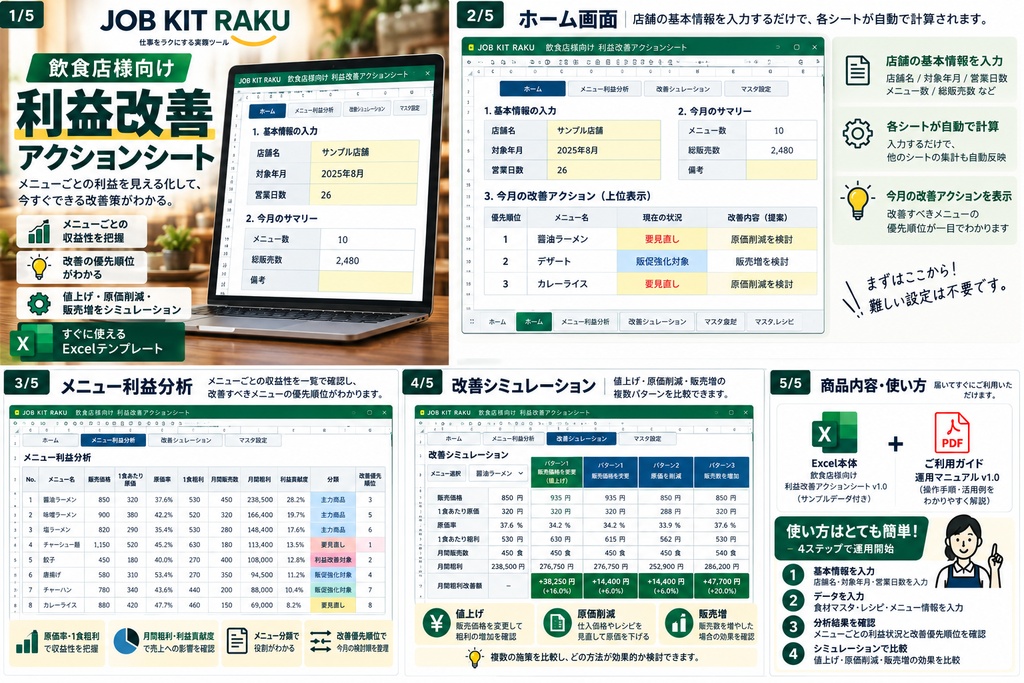Click the Excel icon beside すぐに使えるExcelテンプレート
The height and width of the screenshot is (683, 1024).
[x=31, y=342]
